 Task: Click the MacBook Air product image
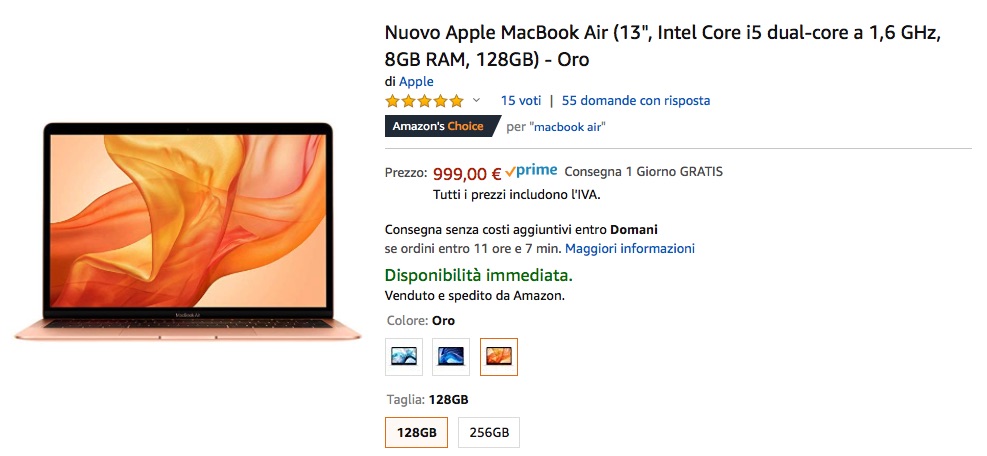pyautogui.click(x=188, y=231)
